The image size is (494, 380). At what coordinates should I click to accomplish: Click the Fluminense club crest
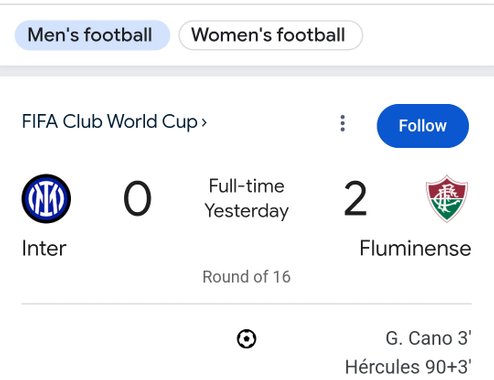point(447,198)
